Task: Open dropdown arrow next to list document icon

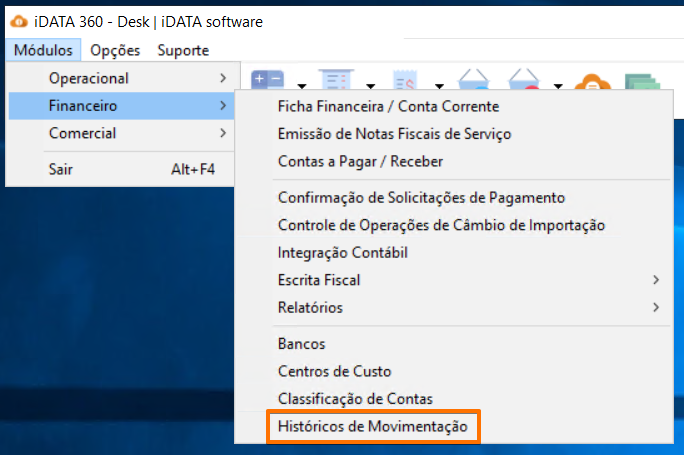Action: tap(371, 86)
